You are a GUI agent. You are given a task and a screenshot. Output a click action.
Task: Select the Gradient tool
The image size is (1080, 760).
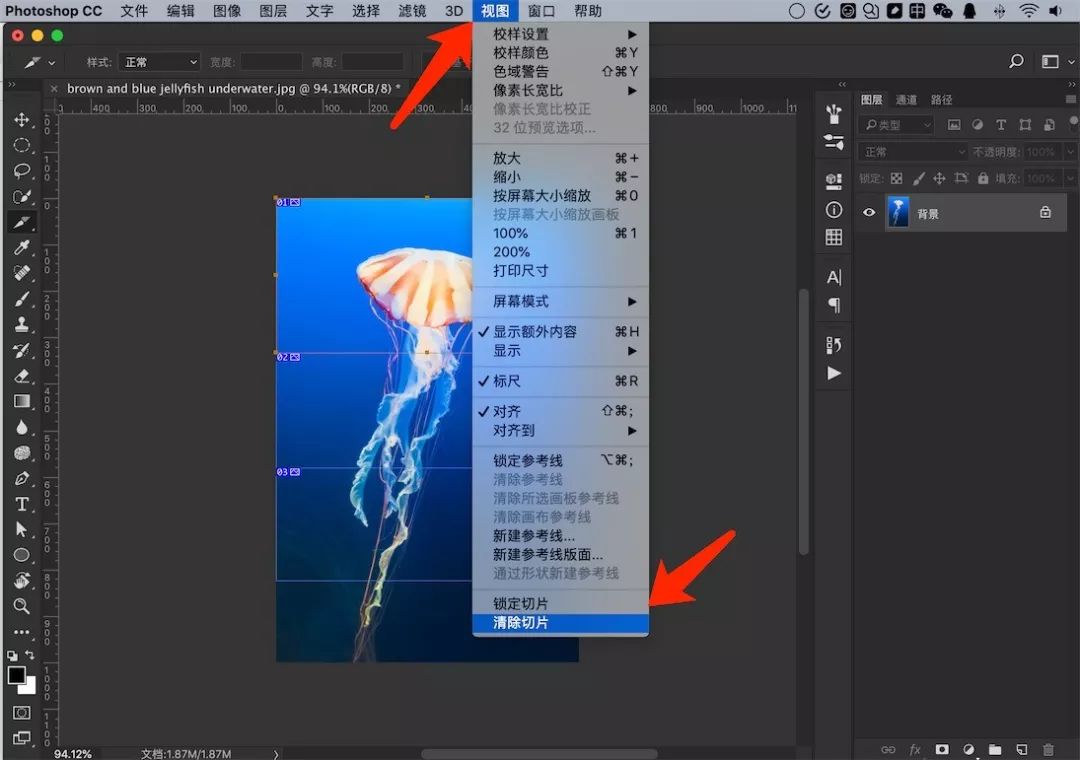pyautogui.click(x=22, y=402)
